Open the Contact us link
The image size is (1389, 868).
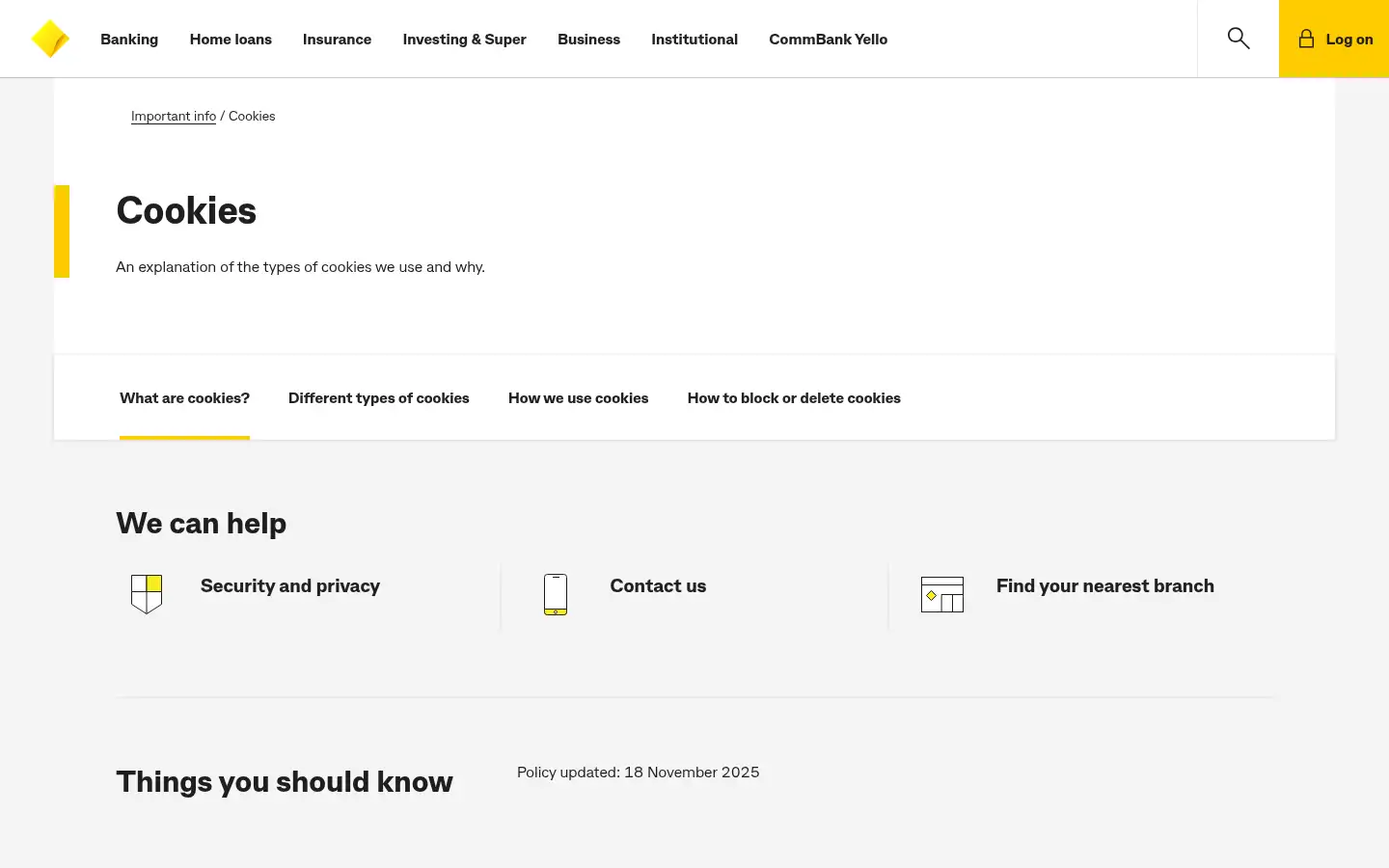[x=658, y=585]
